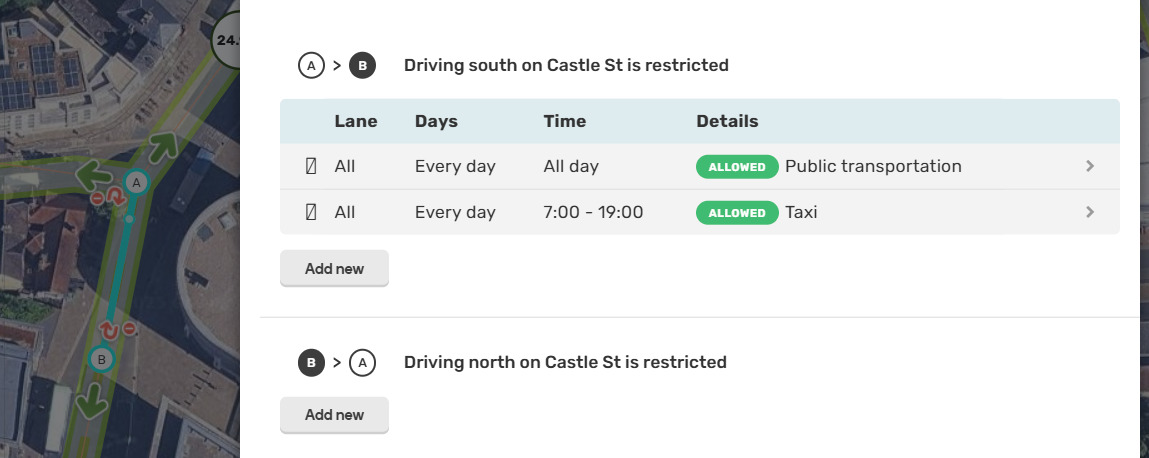Add new restriction for driving north
The image size is (1149, 458).
point(334,415)
